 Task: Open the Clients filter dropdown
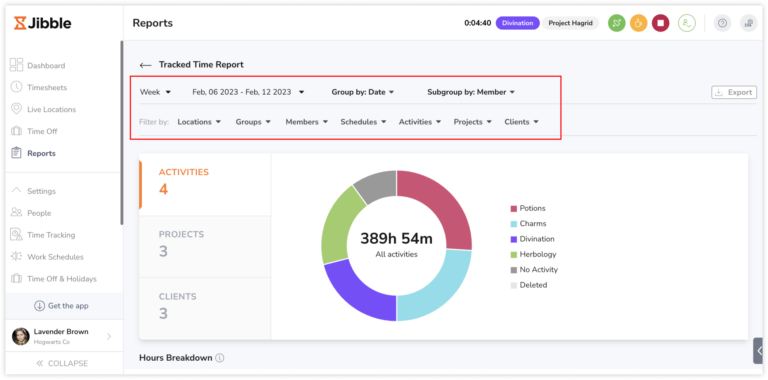coord(521,122)
